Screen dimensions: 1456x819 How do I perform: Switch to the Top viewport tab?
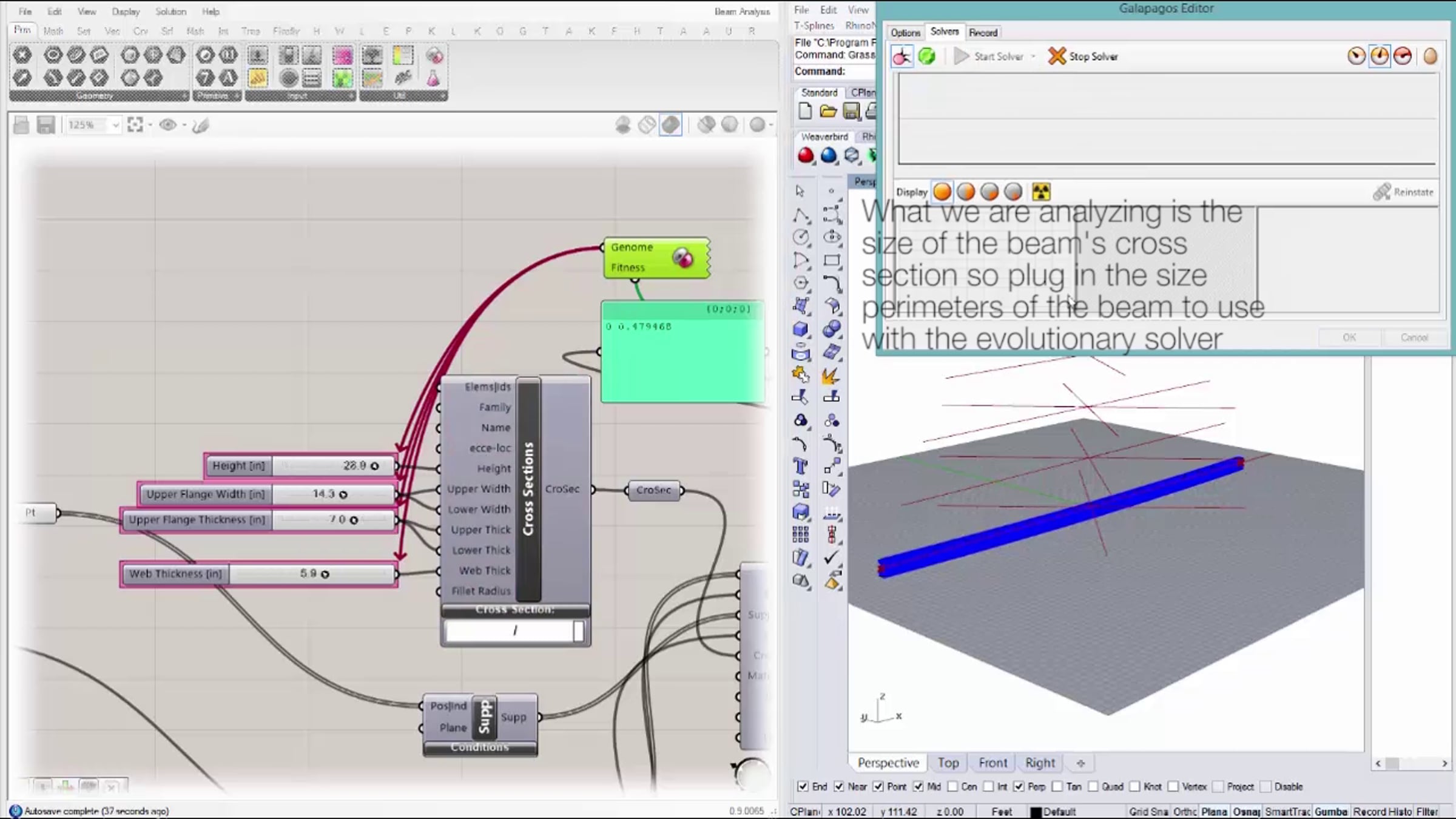948,763
